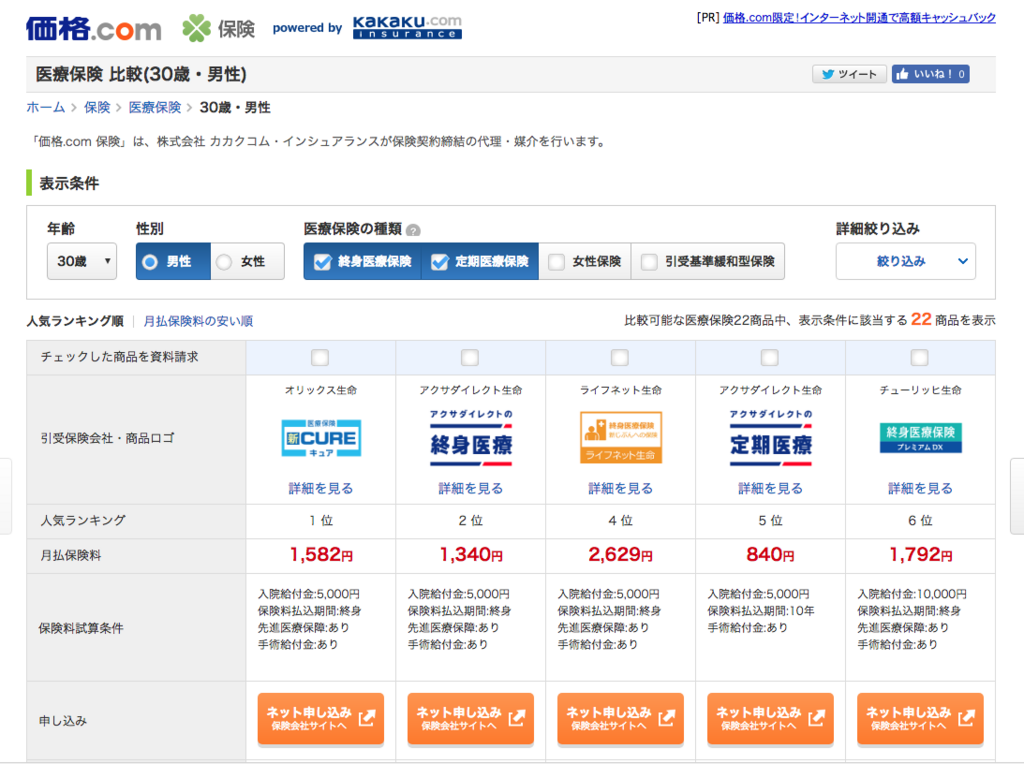Open the ライフネット生命 終身医療保険 product logo
This screenshot has height=764, width=1024.
click(x=620, y=437)
